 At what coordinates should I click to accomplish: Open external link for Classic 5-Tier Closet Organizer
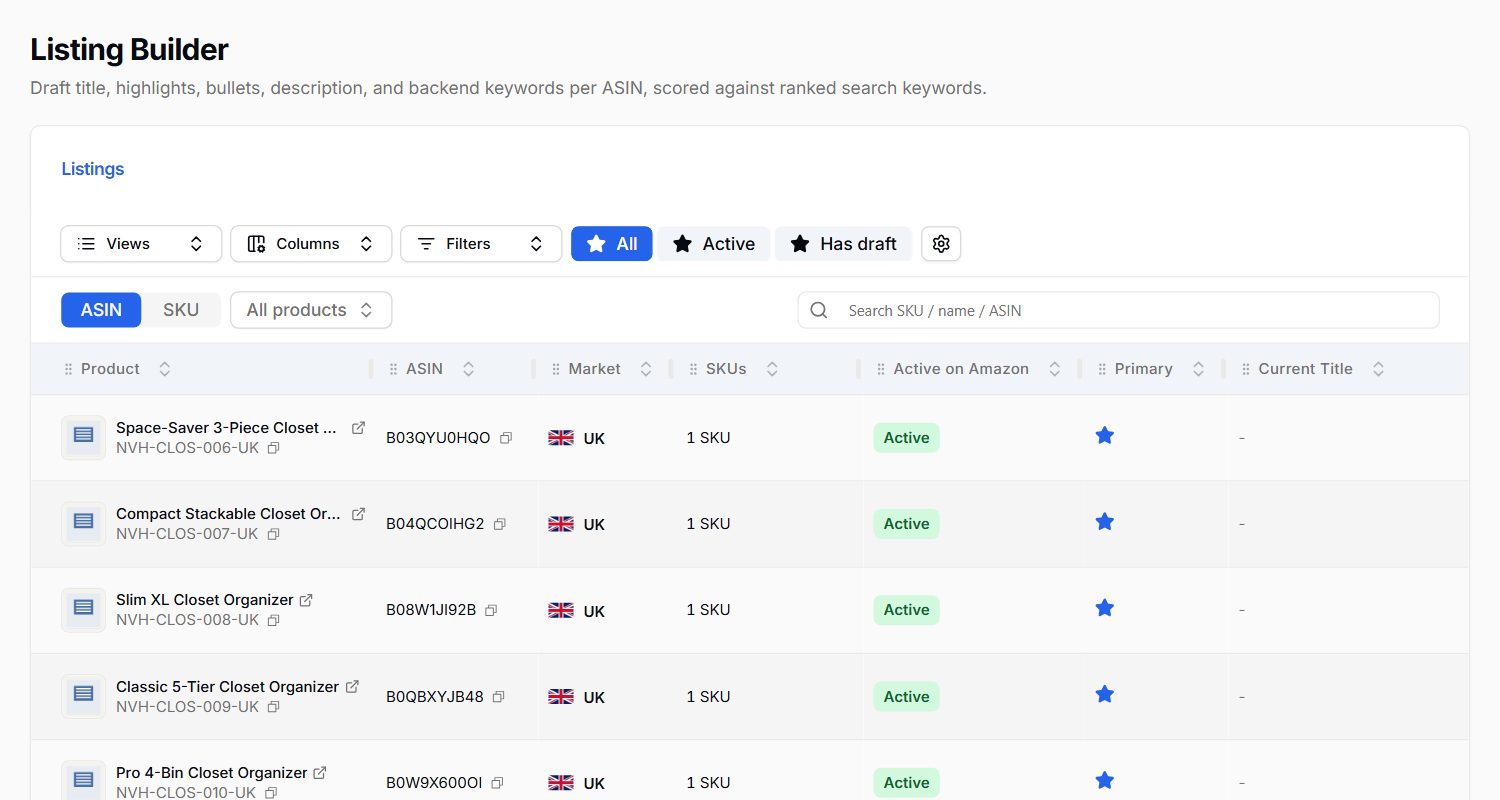coord(352,687)
